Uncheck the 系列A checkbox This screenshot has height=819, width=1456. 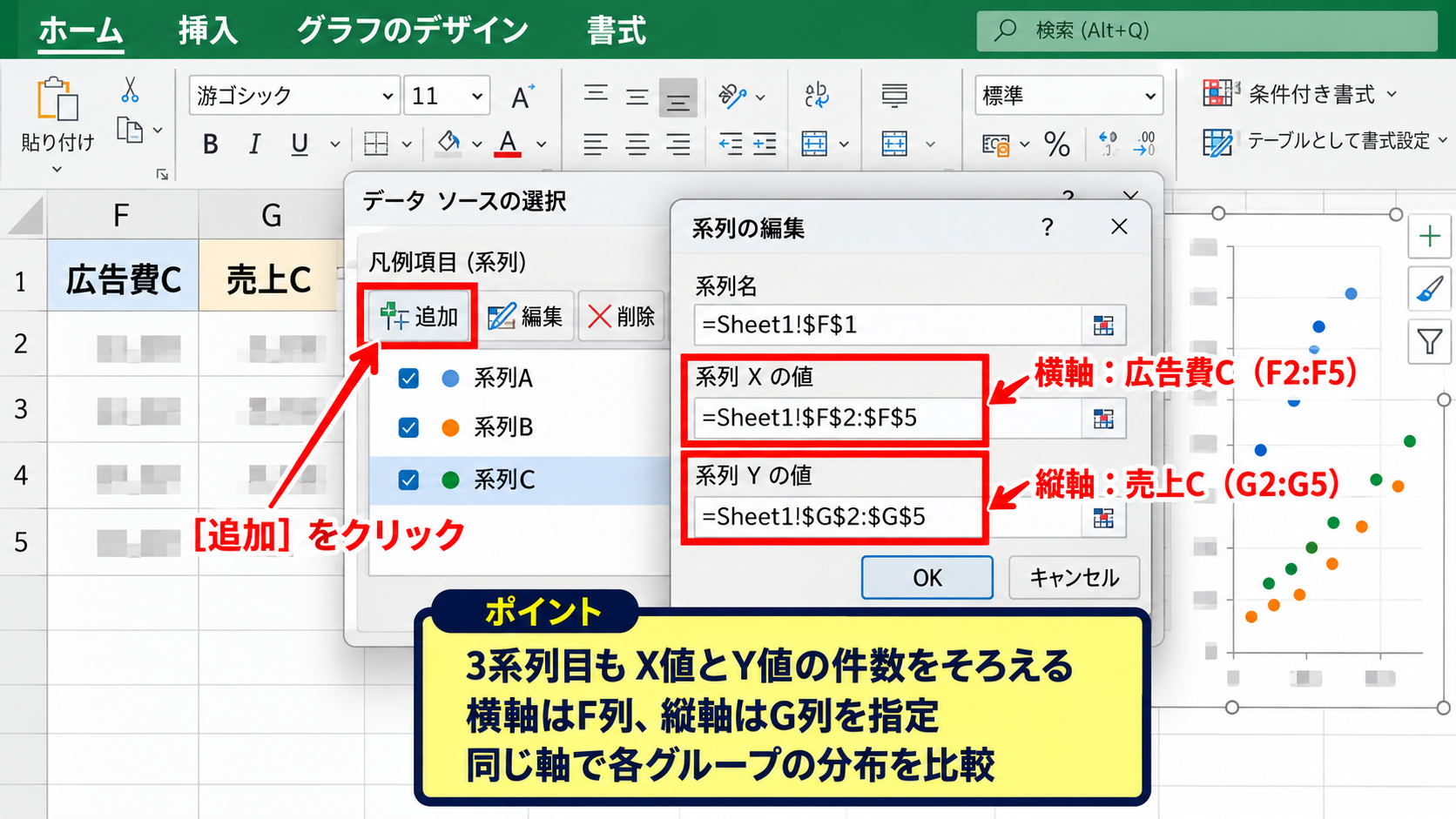pos(408,379)
